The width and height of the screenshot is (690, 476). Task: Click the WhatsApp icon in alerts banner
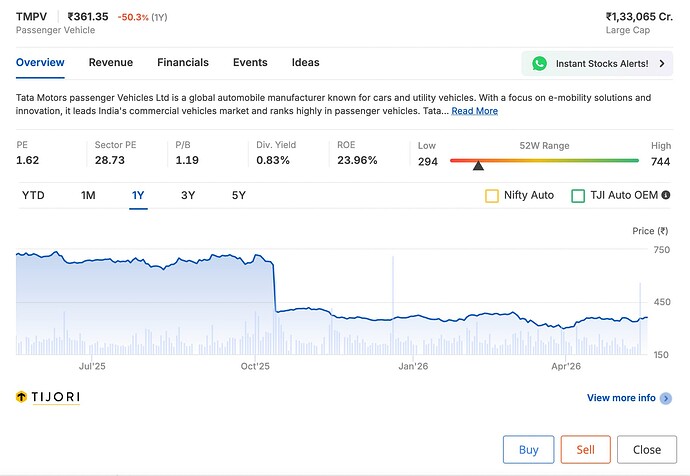539,63
